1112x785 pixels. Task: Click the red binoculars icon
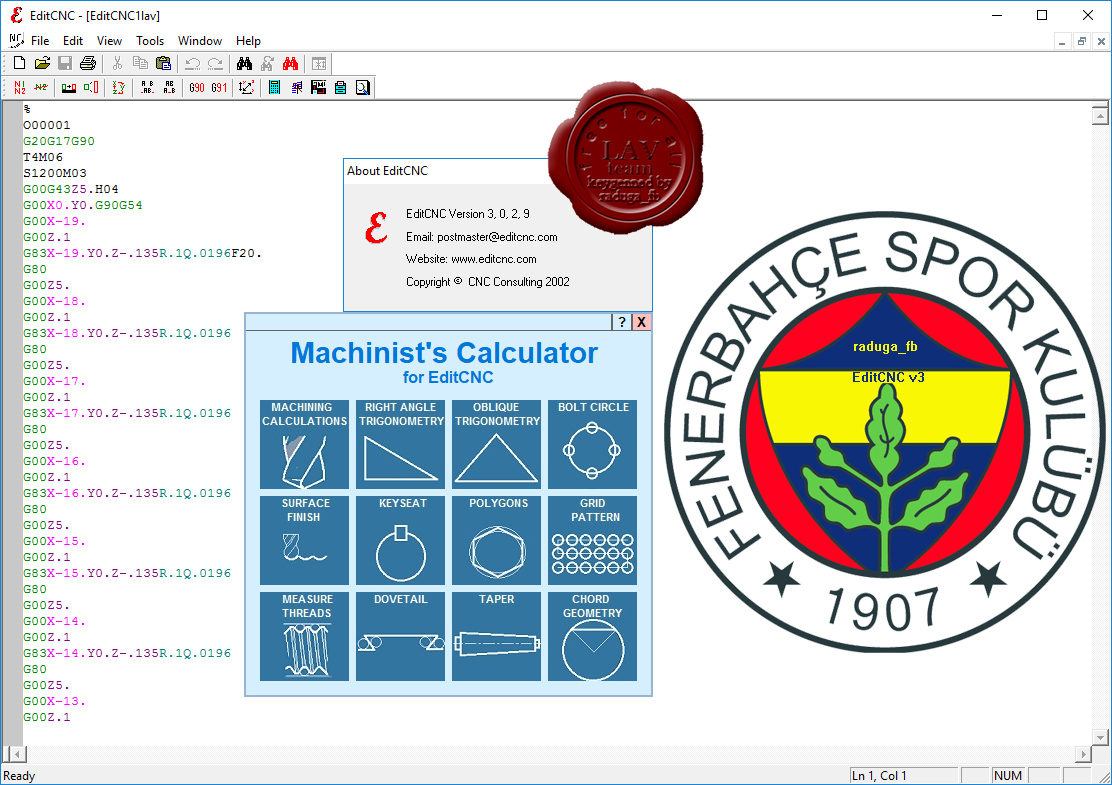coord(290,63)
